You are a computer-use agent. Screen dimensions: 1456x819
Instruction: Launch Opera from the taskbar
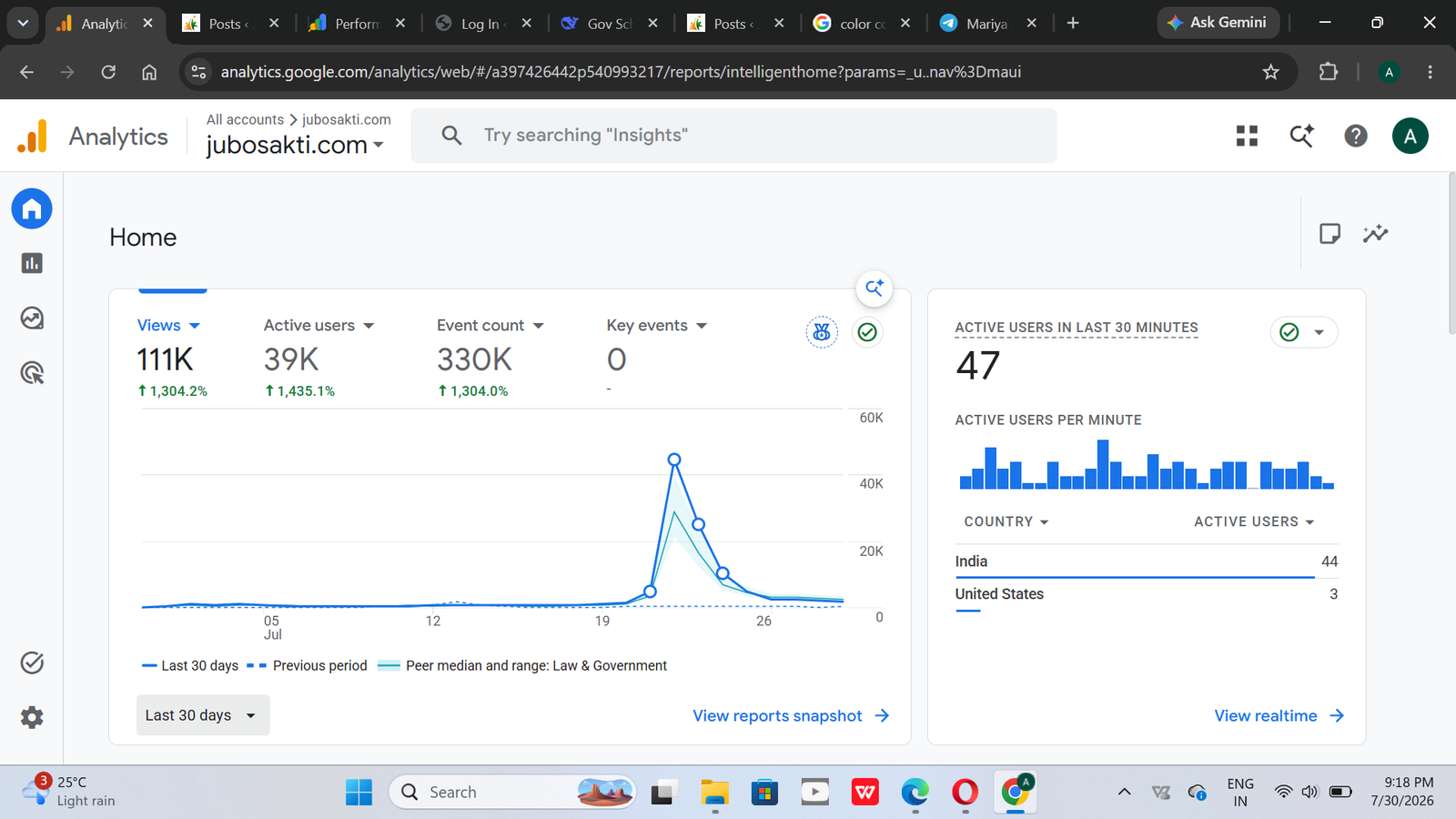point(965,793)
